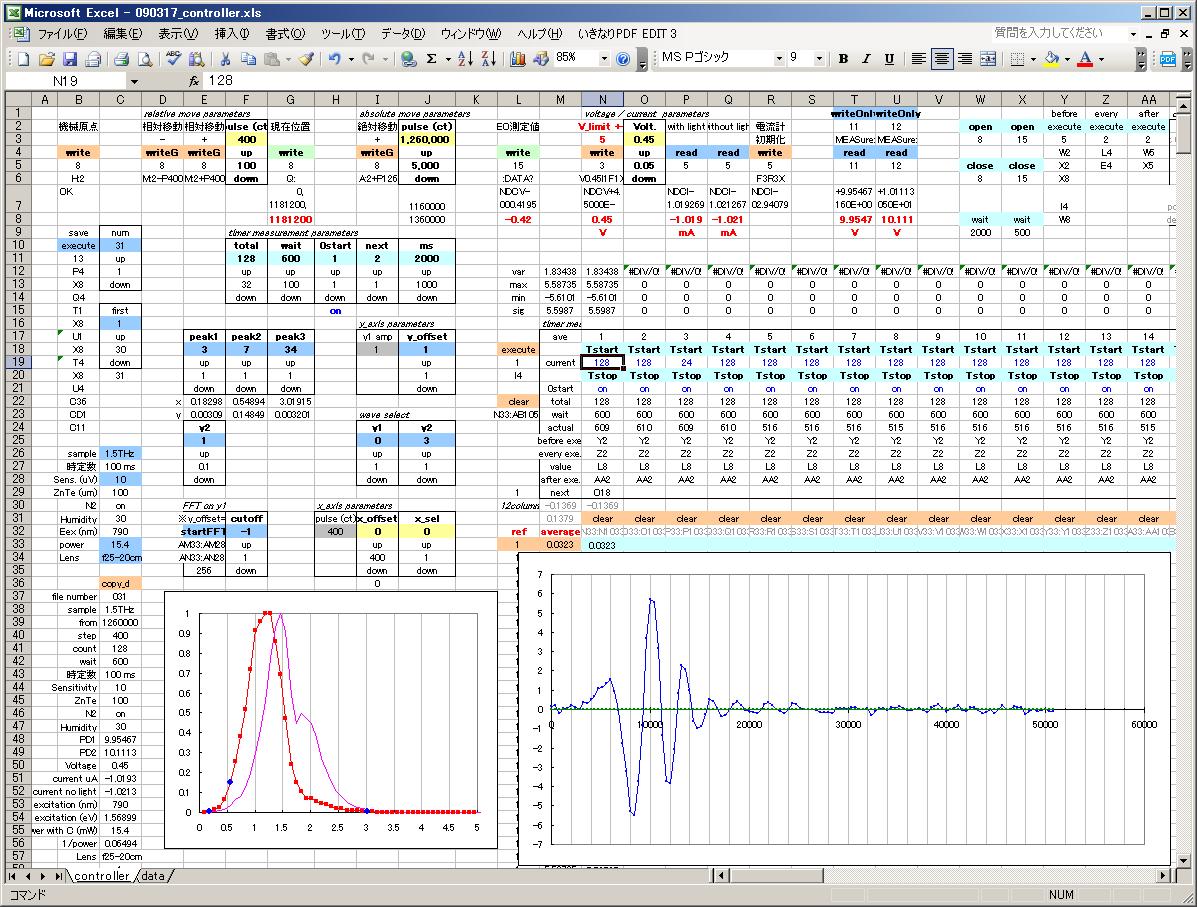This screenshot has height=907, width=1197.
Task: Toggle Bold formatting
Action: point(843,59)
